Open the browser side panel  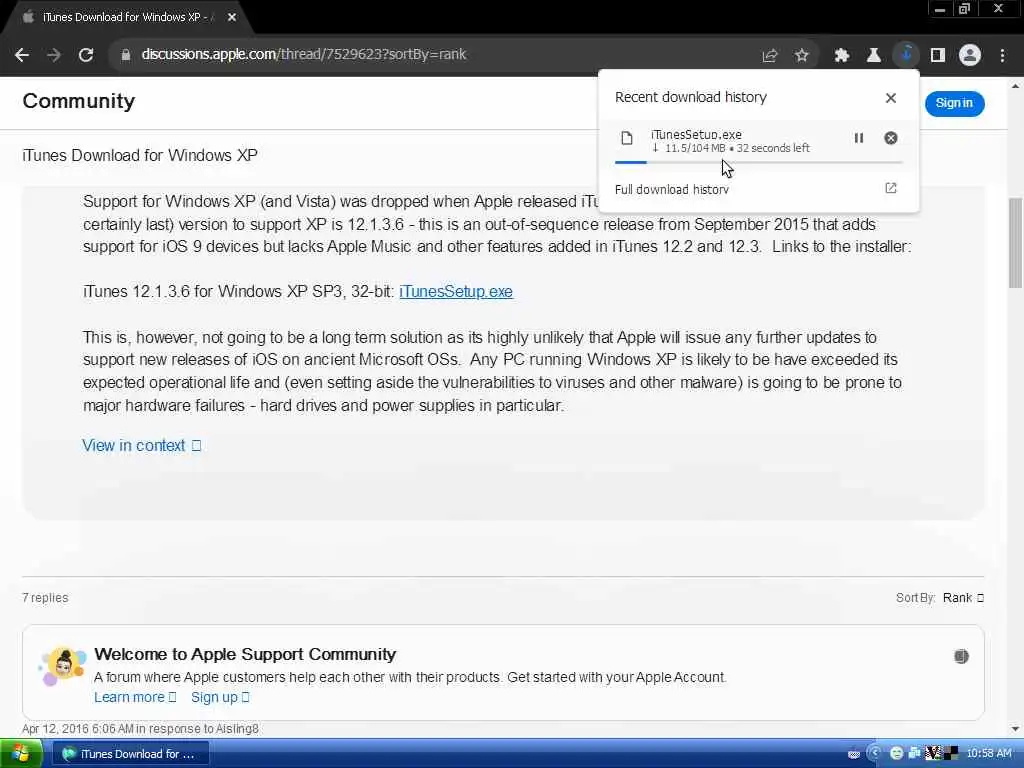938,56
